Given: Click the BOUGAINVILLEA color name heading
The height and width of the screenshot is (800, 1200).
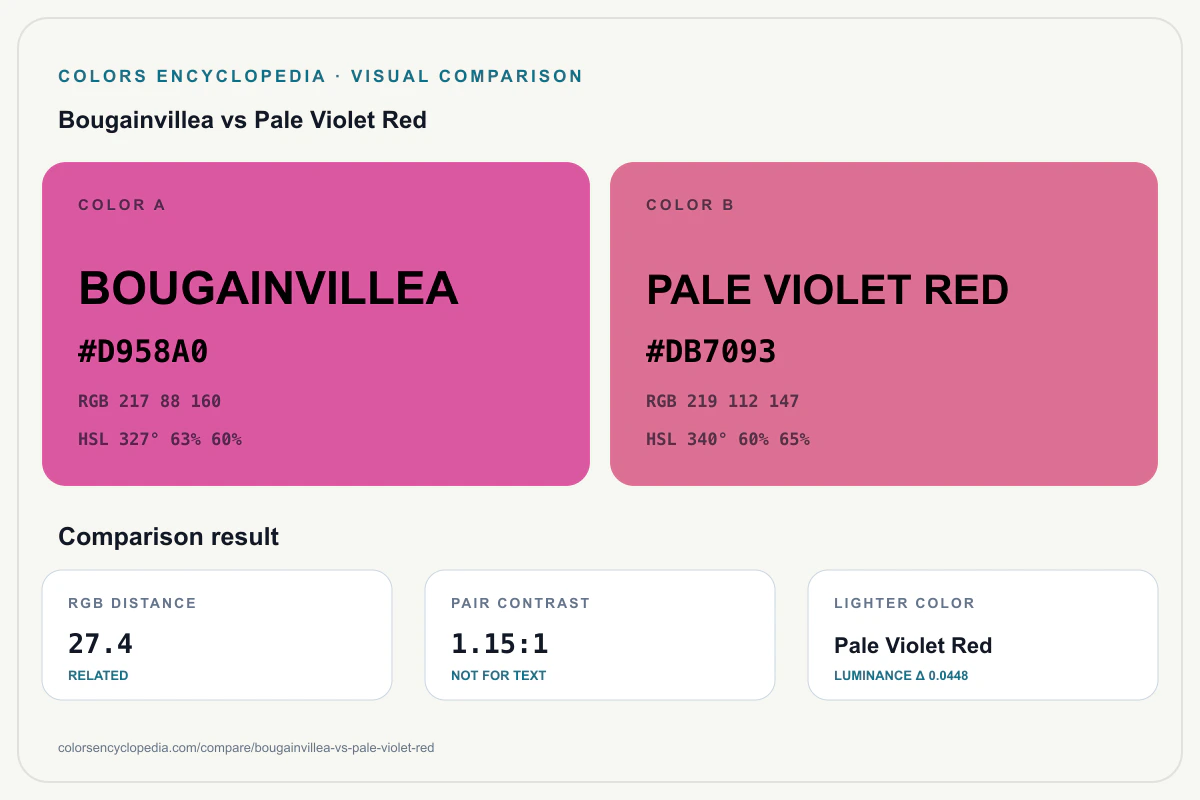Looking at the screenshot, I should [268, 288].
